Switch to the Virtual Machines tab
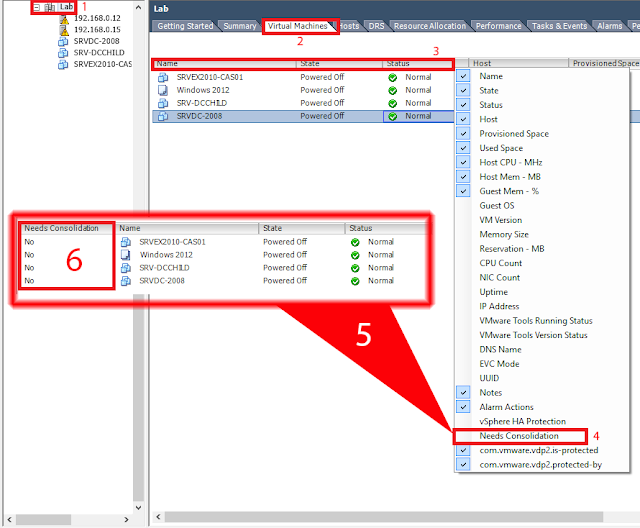640x528 pixels. pos(298,26)
